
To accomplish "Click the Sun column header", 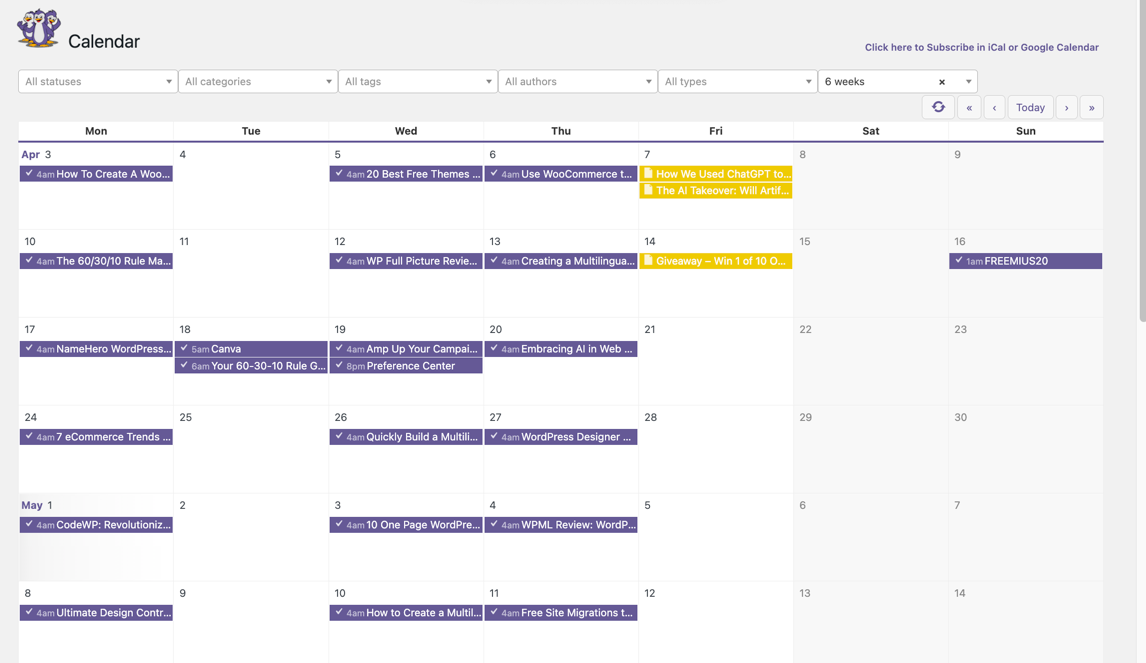I will click(x=1025, y=131).
